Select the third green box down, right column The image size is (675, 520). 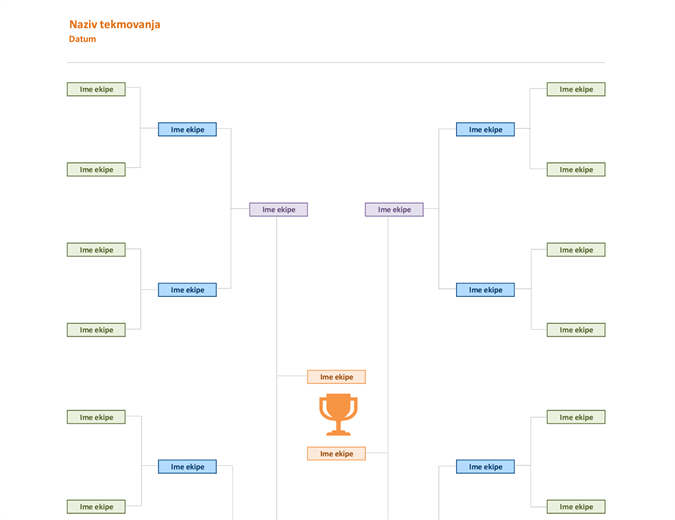(576, 250)
